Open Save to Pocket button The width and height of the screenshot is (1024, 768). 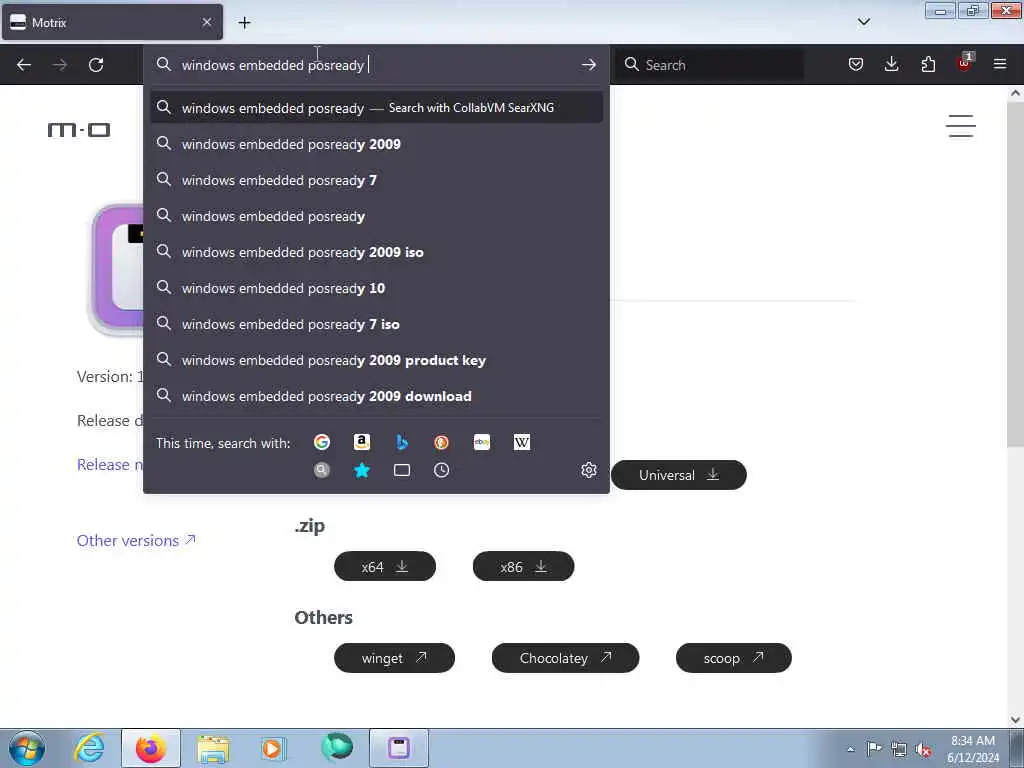tap(856, 65)
